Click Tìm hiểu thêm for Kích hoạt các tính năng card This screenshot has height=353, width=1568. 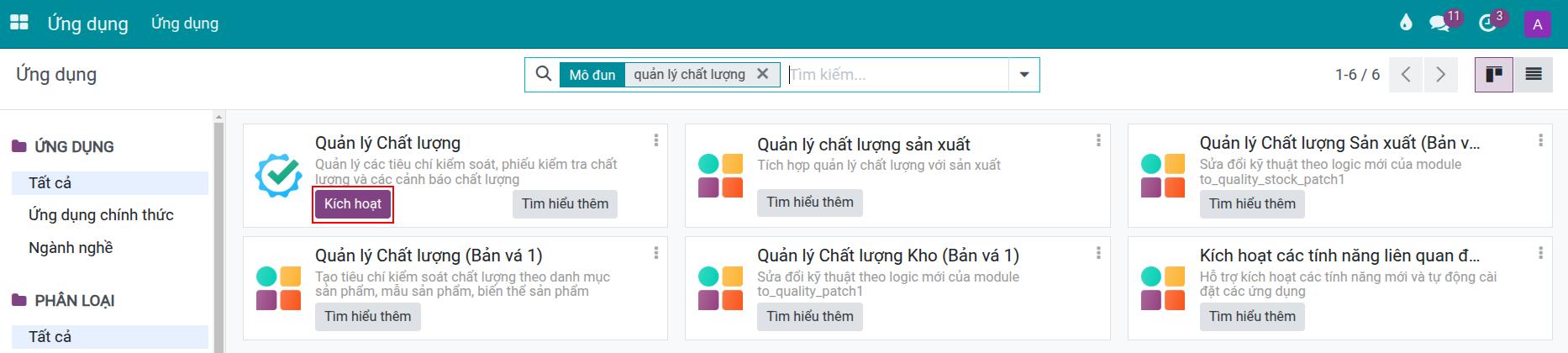1252,317
